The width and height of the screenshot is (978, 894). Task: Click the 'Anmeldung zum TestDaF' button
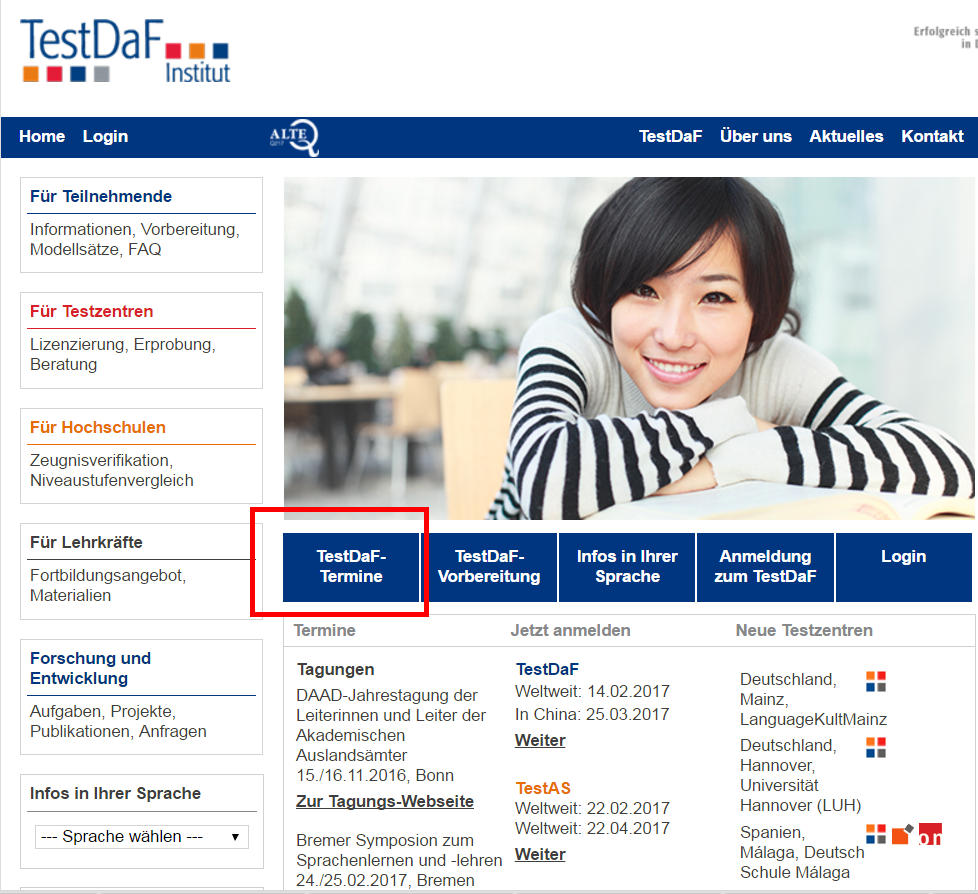pyautogui.click(x=765, y=567)
